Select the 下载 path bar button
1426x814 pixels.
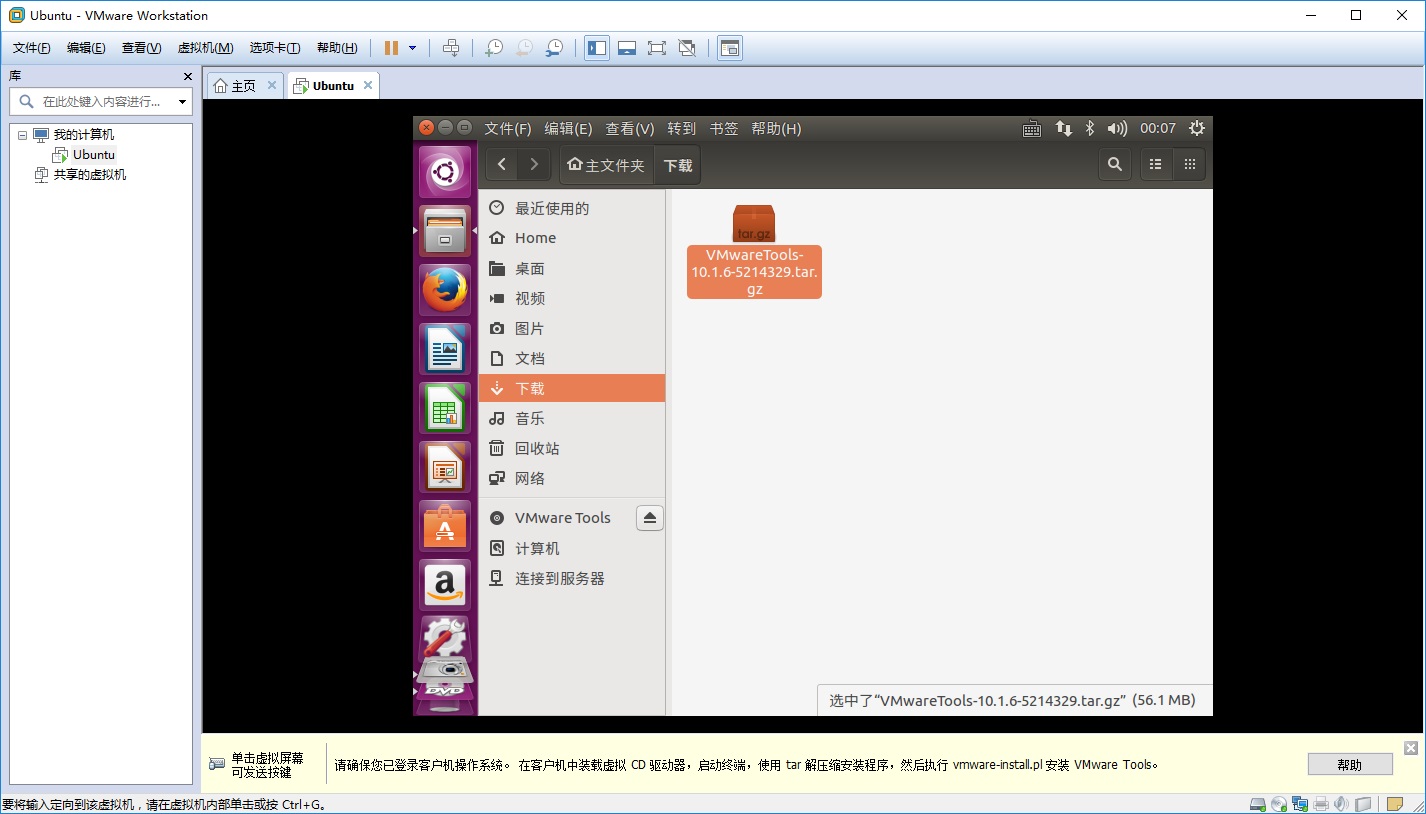[678, 165]
